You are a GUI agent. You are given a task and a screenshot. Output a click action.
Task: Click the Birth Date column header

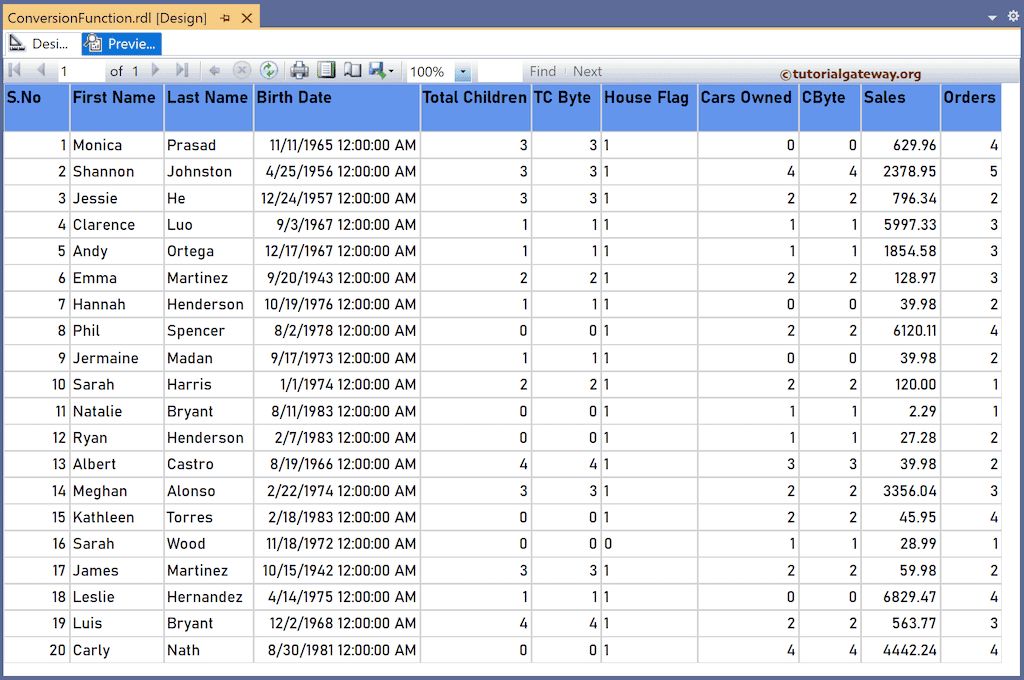tap(337, 107)
